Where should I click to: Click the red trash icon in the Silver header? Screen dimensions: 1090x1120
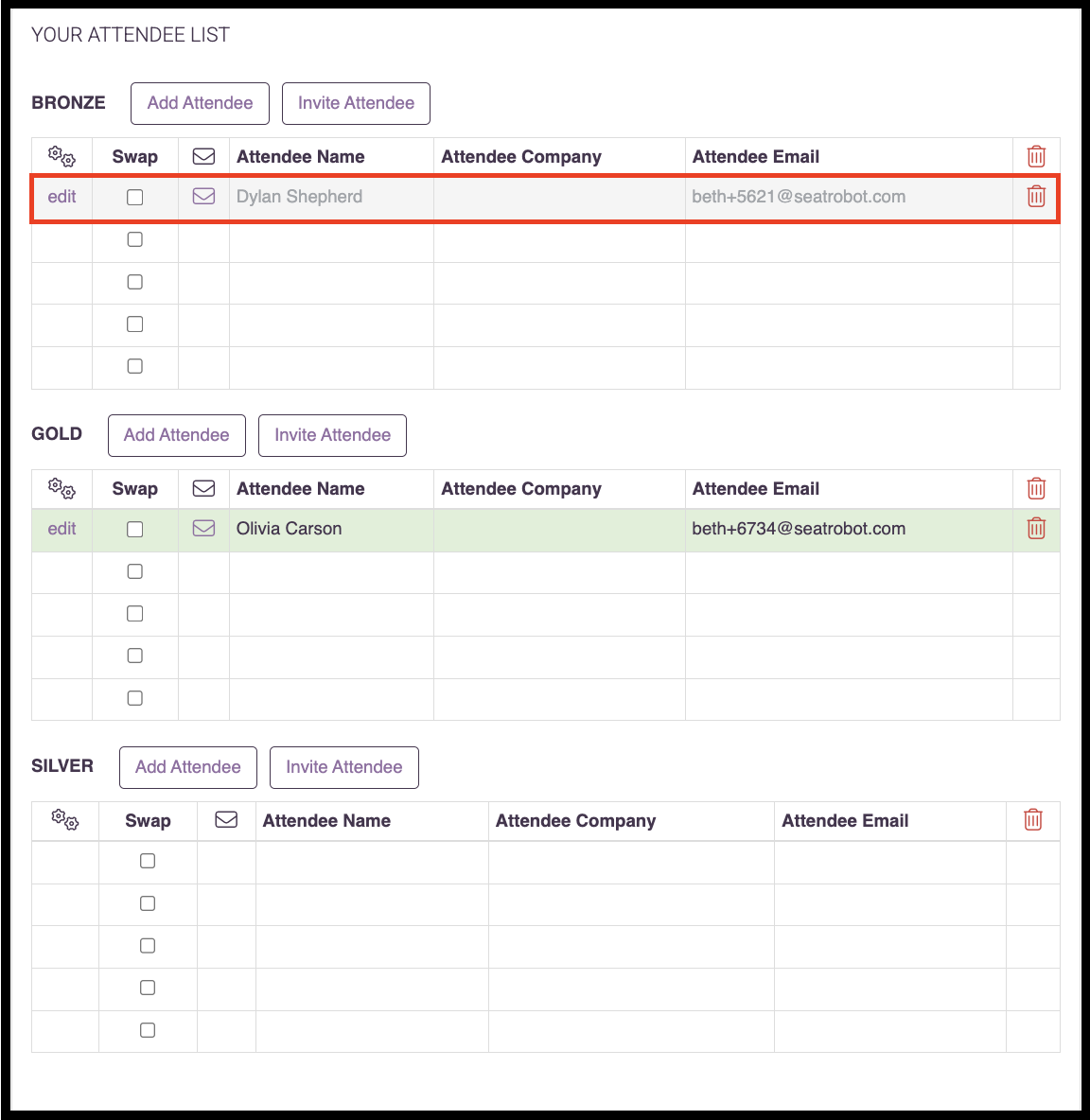[1033, 820]
